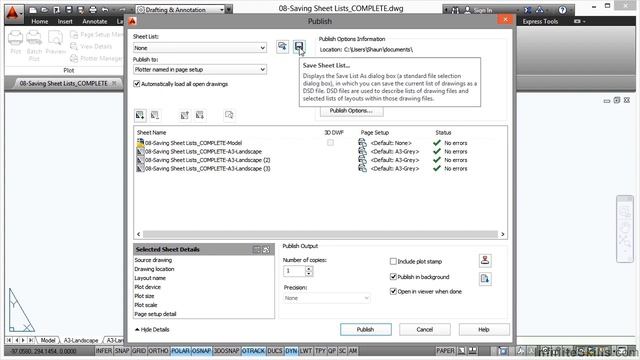This screenshot has width=640, height=360.
Task: Click the Remove Sheets icon
Action: tap(155, 115)
